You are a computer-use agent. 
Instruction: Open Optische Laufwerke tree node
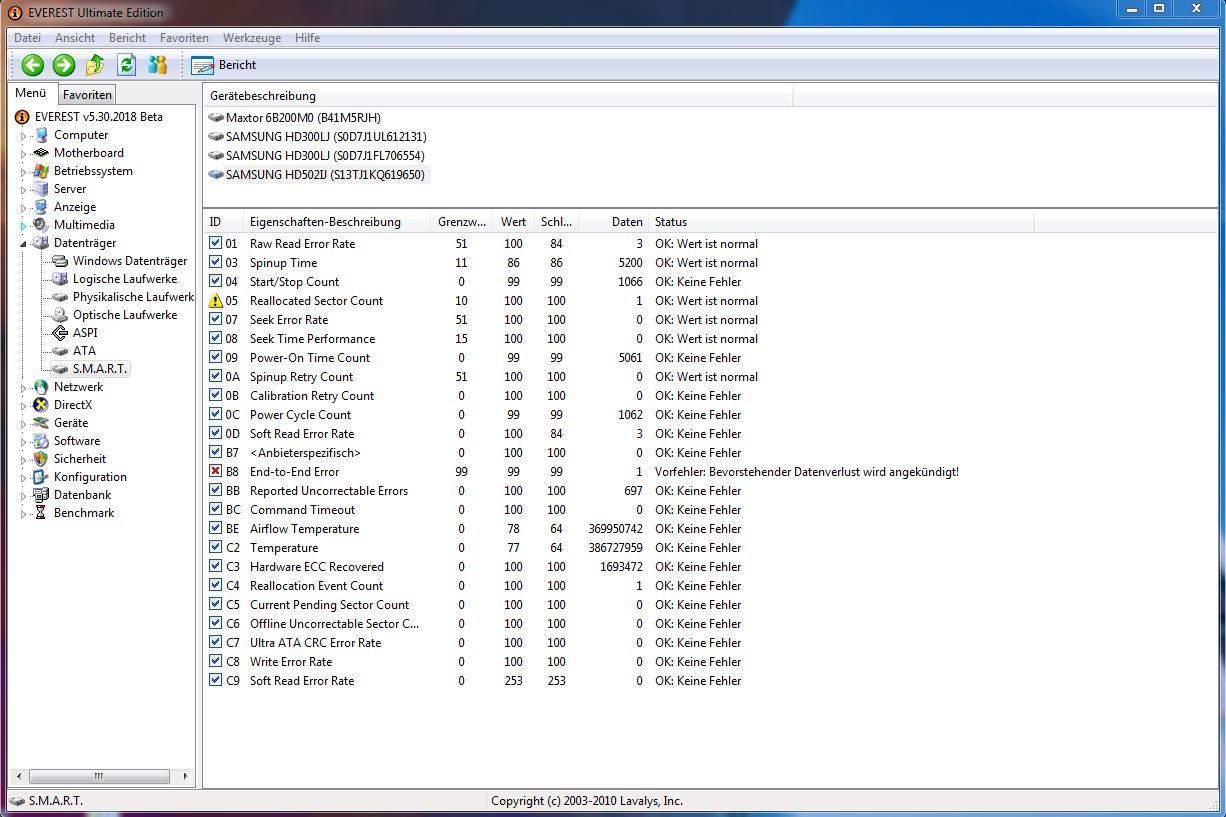pyautogui.click(x=125, y=315)
